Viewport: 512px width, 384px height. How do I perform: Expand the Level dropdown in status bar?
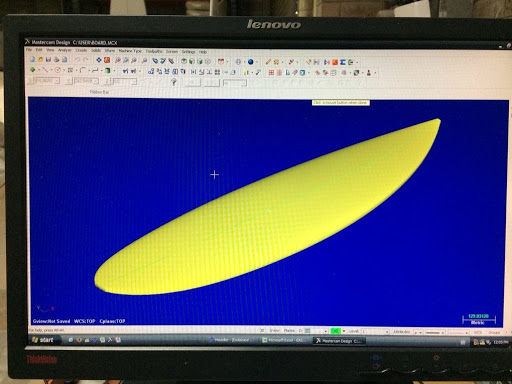point(387,332)
